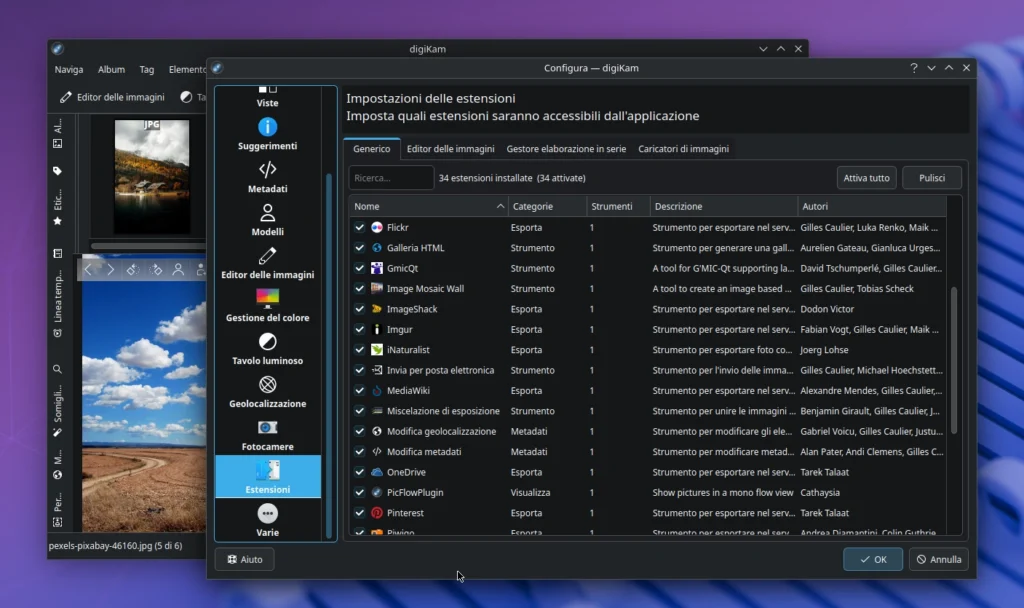This screenshot has height=608, width=1024.
Task: Open the Album menu
Action: (111, 69)
